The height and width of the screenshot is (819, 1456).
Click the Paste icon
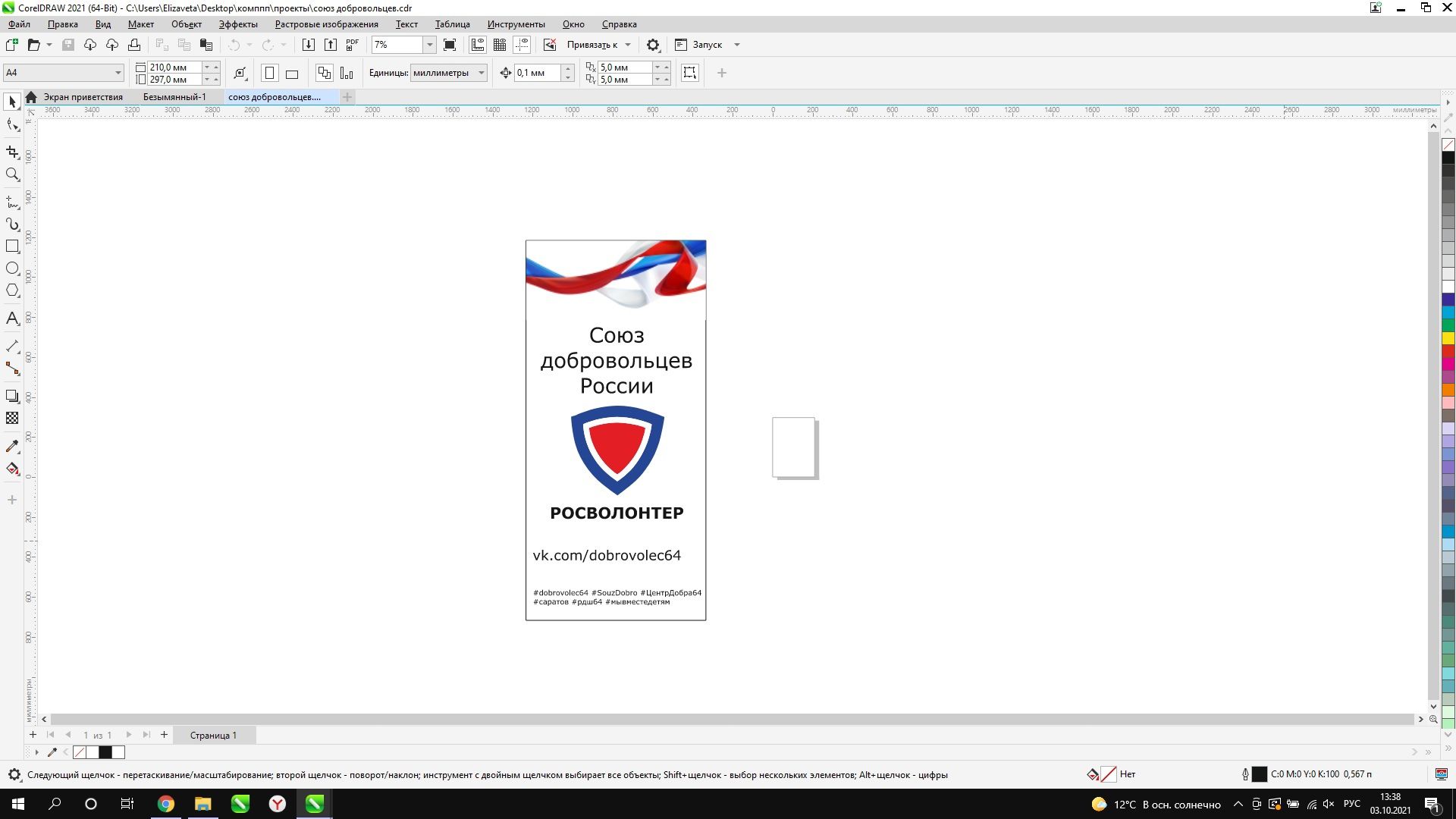click(206, 45)
